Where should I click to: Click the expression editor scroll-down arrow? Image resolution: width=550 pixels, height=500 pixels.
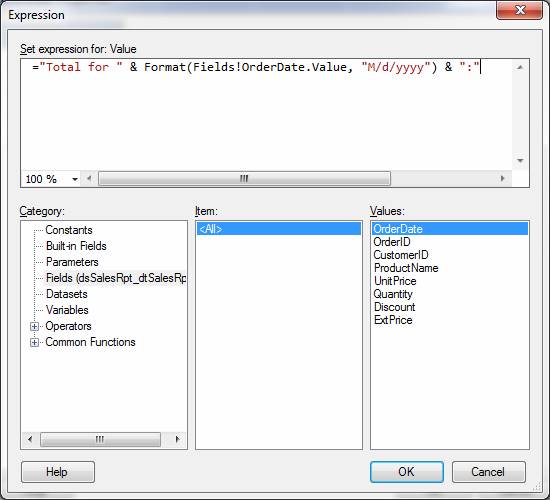point(520,161)
